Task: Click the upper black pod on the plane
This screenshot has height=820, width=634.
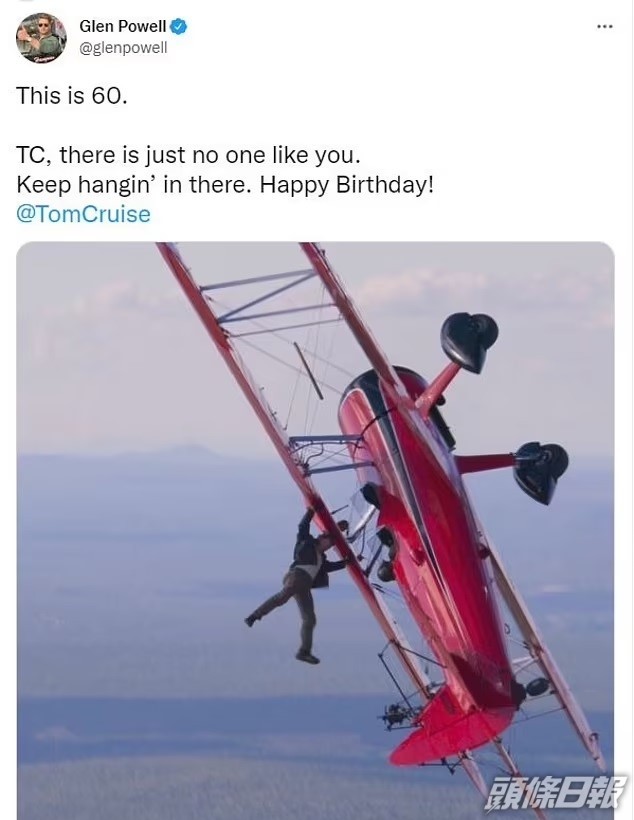Action: coord(469,342)
